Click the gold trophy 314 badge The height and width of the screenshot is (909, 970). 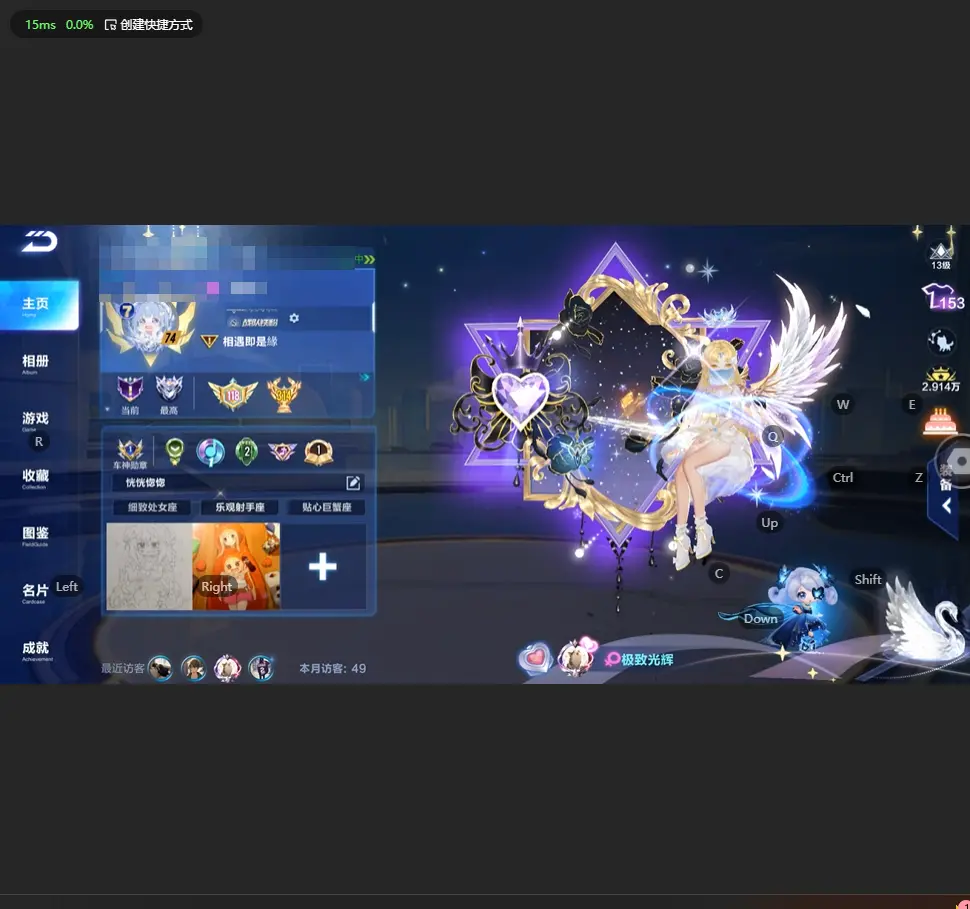(284, 395)
